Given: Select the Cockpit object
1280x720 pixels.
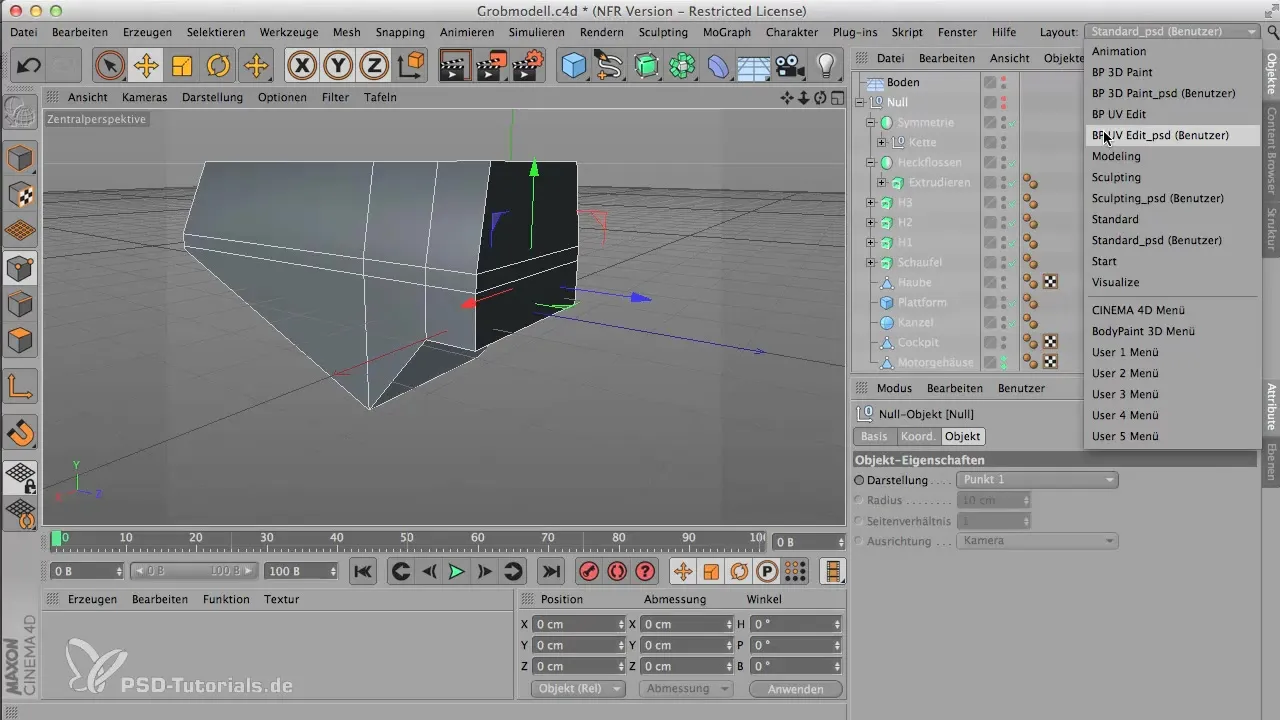Looking at the screenshot, I should [918, 342].
